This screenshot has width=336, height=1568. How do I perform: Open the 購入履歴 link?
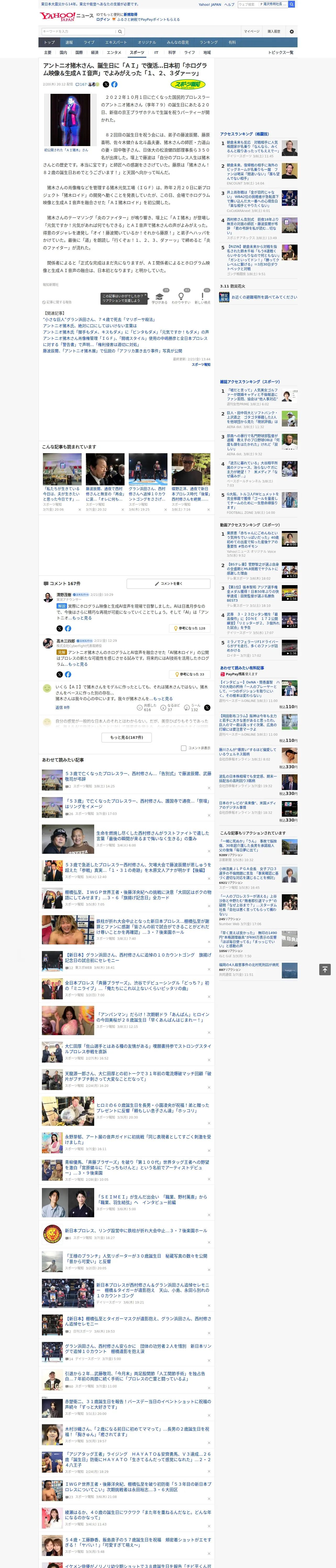pyautogui.click(x=274, y=32)
